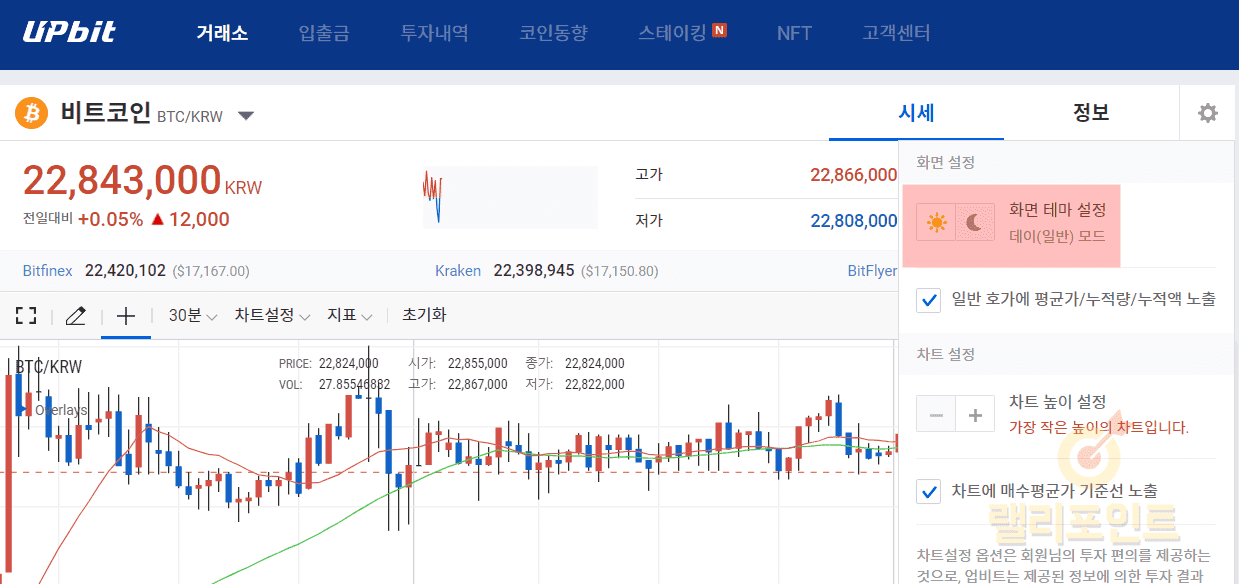Viewport: 1239px width, 584px height.
Task: Toggle fullscreen chart mode icon
Action: tap(26, 316)
